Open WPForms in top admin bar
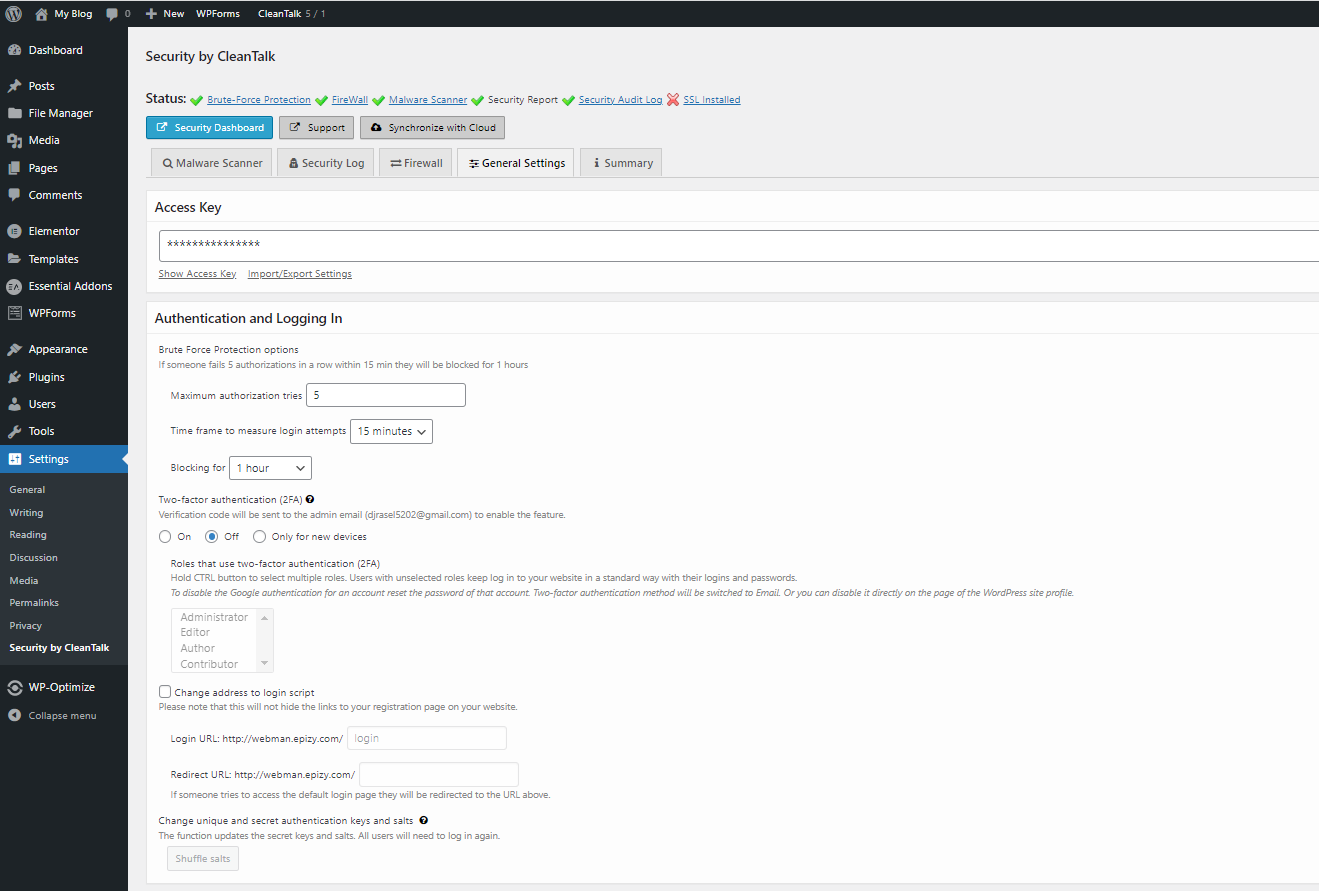This screenshot has height=891, width=1319. pos(217,14)
